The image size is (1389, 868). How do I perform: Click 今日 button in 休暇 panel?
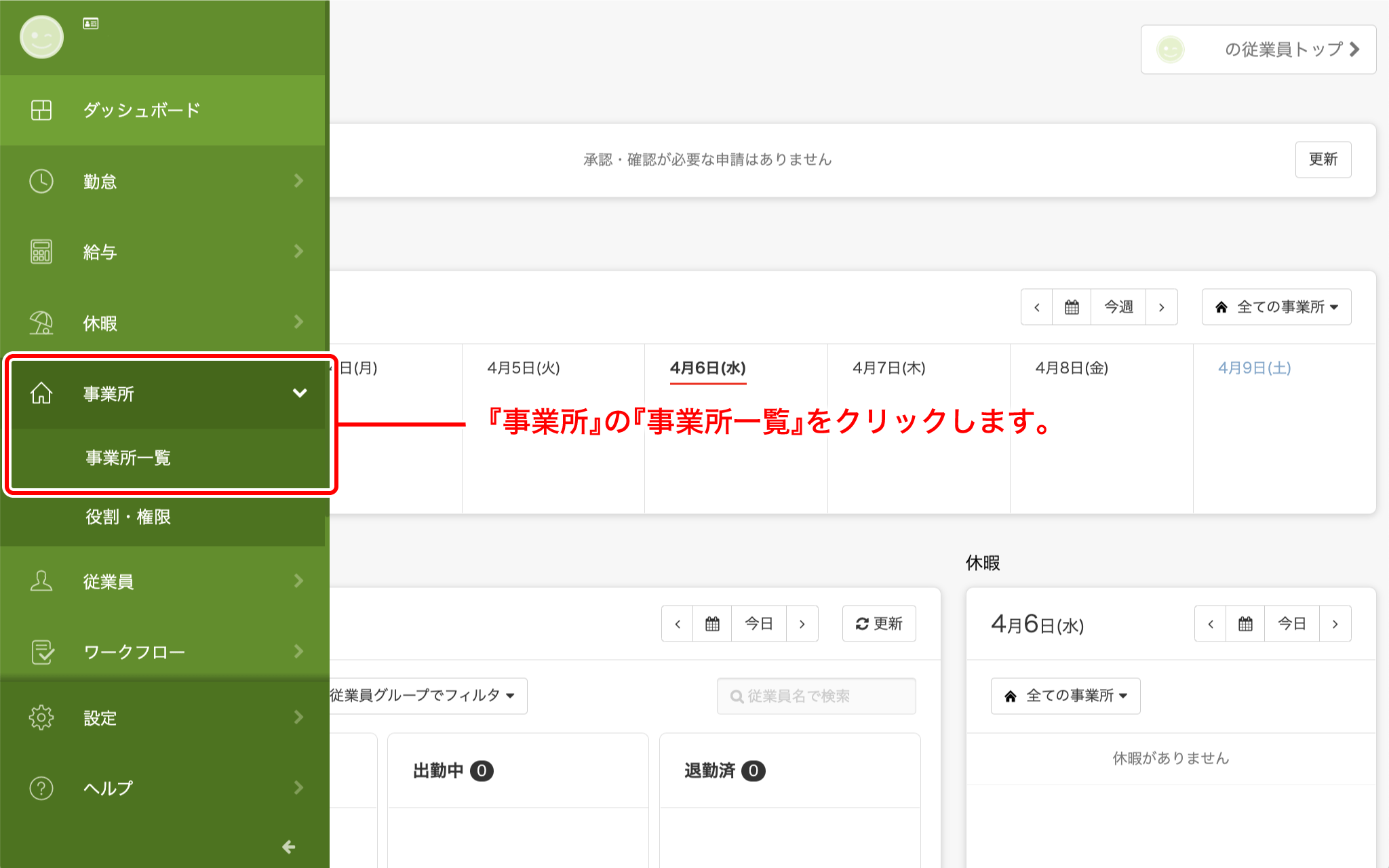coord(1292,624)
